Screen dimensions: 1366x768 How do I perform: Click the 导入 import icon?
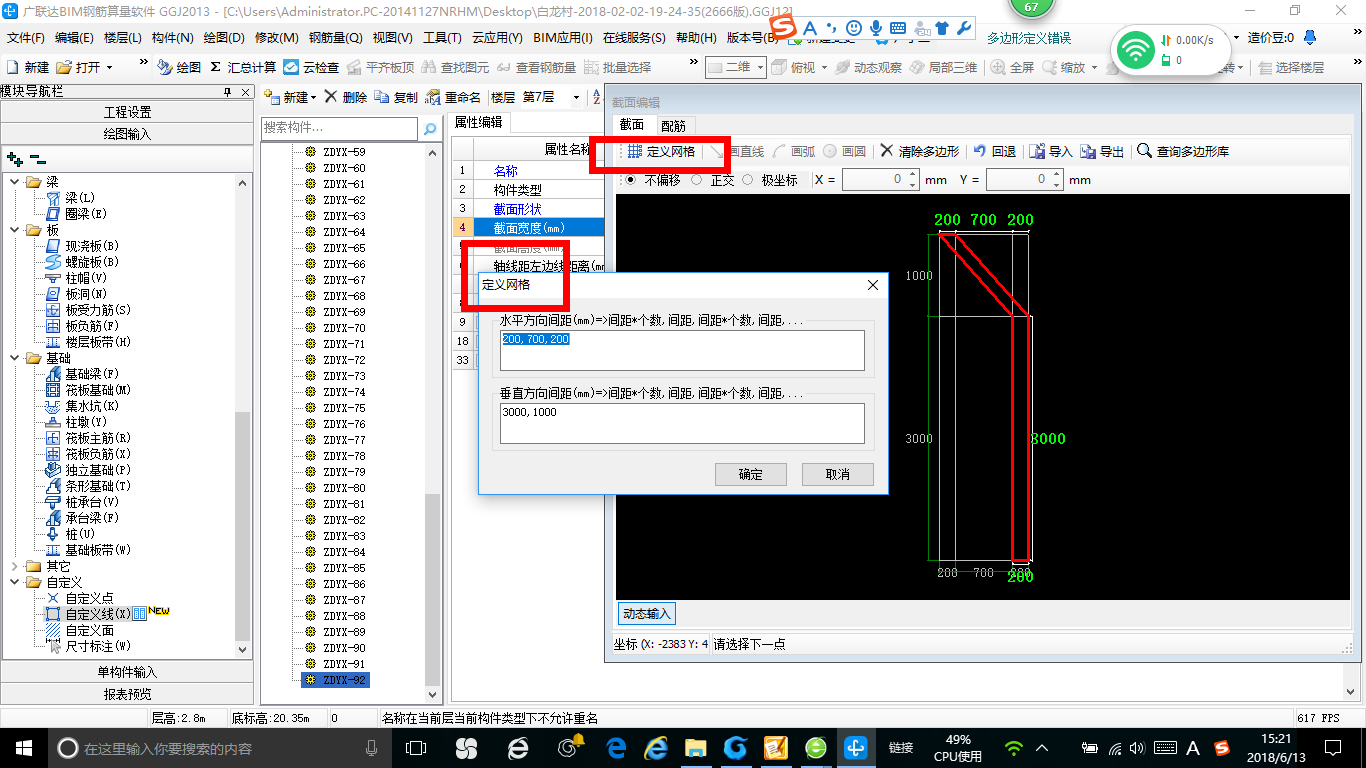pyautogui.click(x=1050, y=152)
